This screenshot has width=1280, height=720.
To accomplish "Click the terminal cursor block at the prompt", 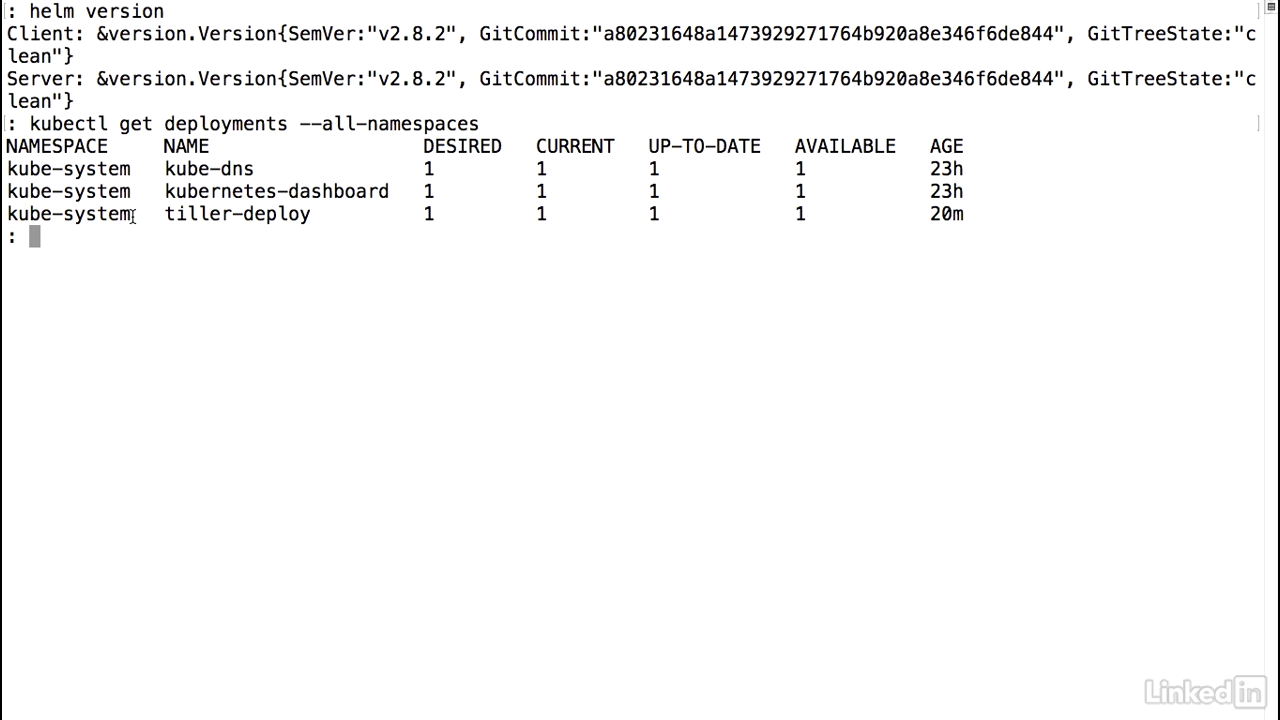I will [x=35, y=236].
